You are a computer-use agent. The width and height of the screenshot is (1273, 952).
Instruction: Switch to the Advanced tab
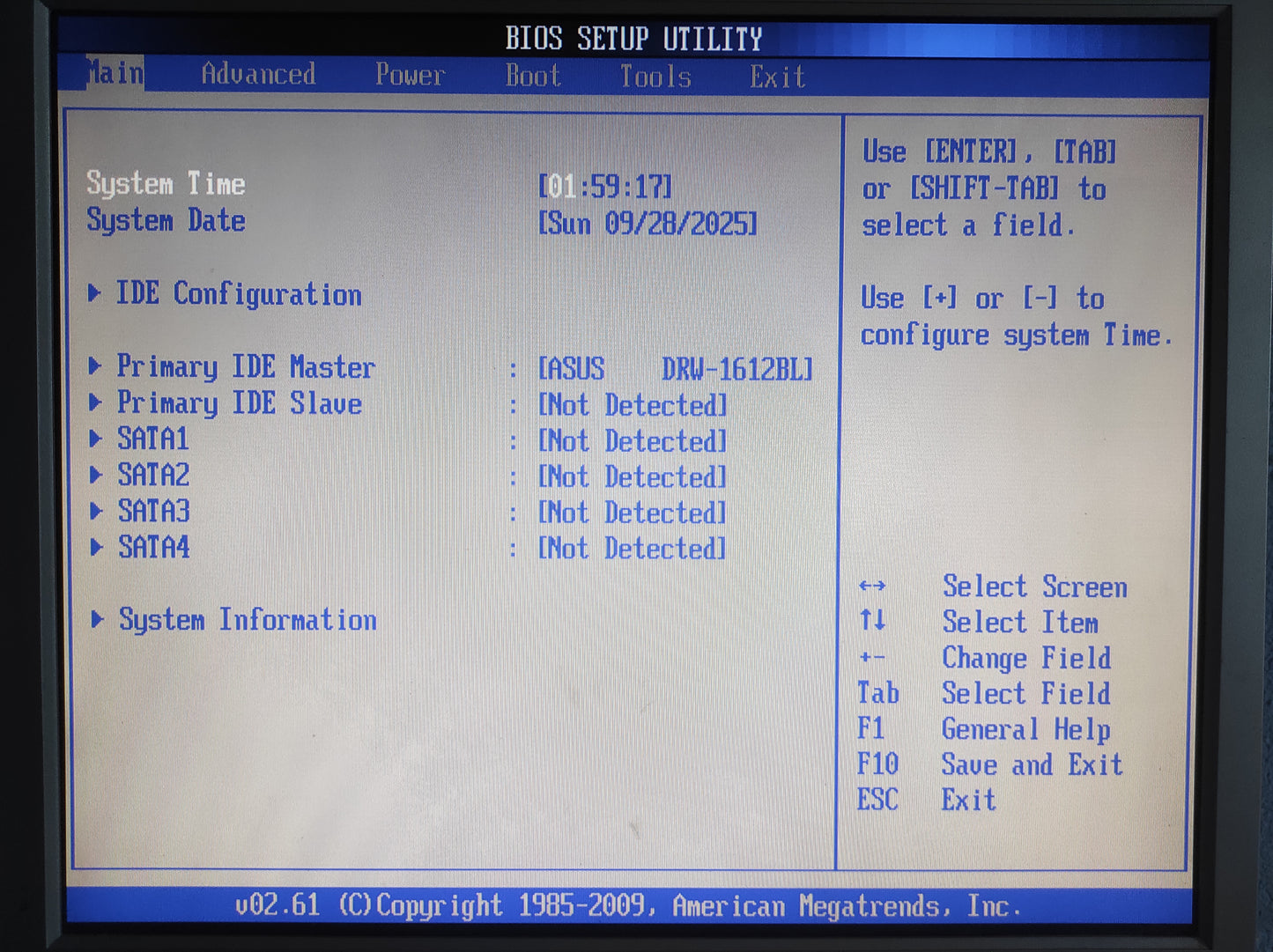click(x=257, y=74)
